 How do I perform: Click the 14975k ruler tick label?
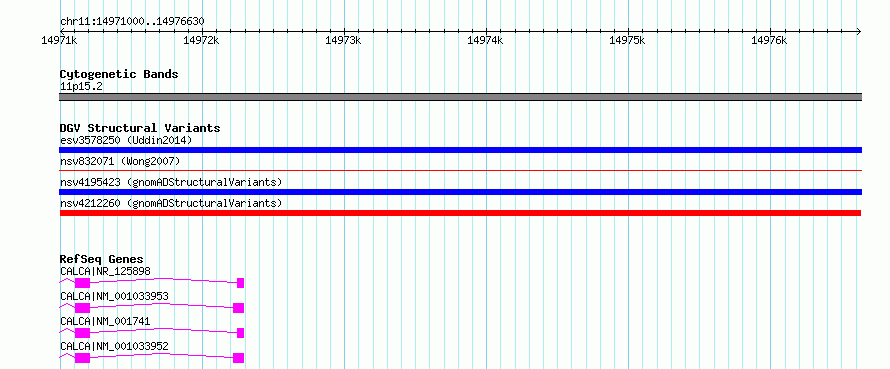click(x=627, y=40)
